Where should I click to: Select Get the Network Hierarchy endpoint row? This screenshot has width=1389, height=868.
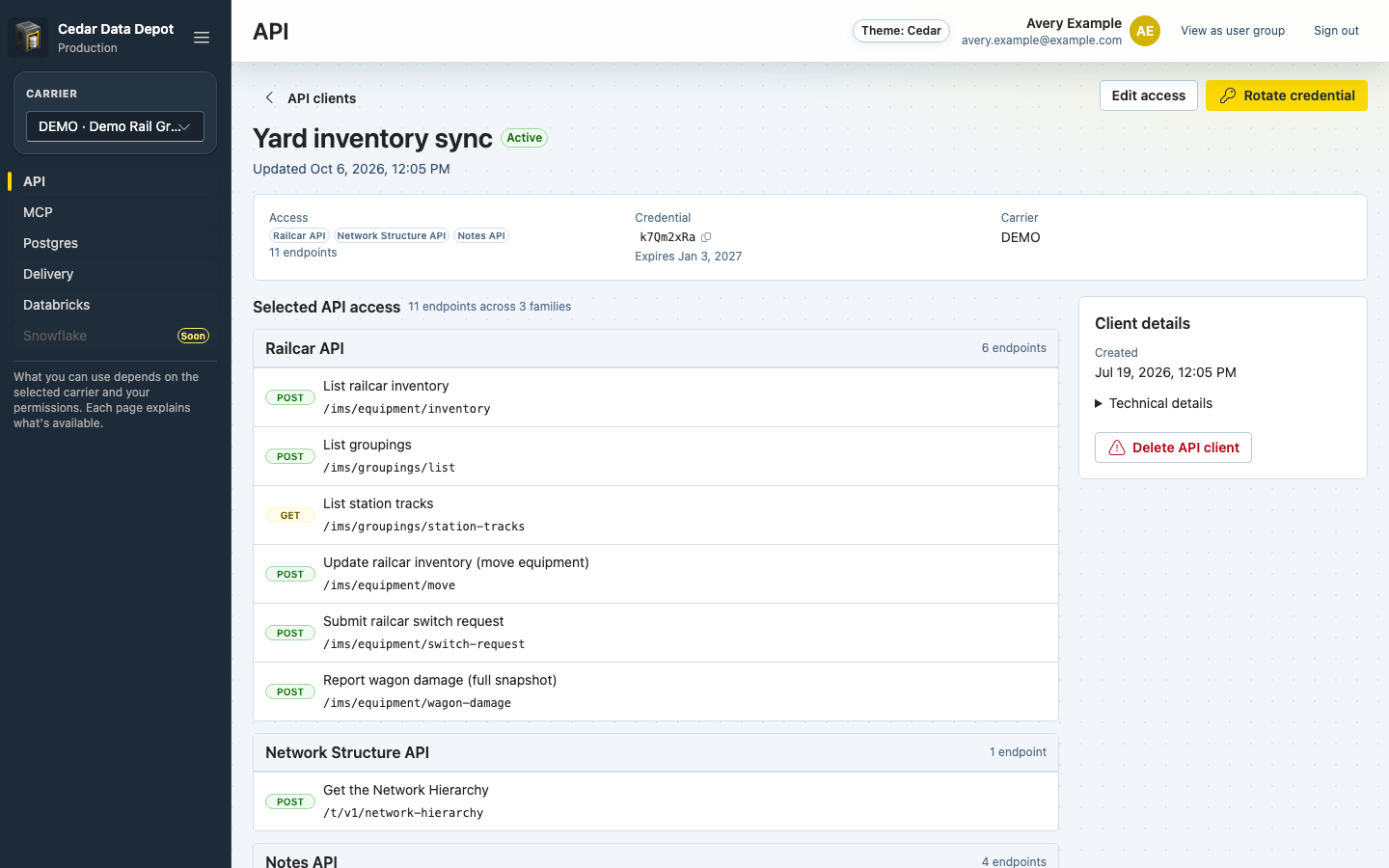tap(656, 801)
